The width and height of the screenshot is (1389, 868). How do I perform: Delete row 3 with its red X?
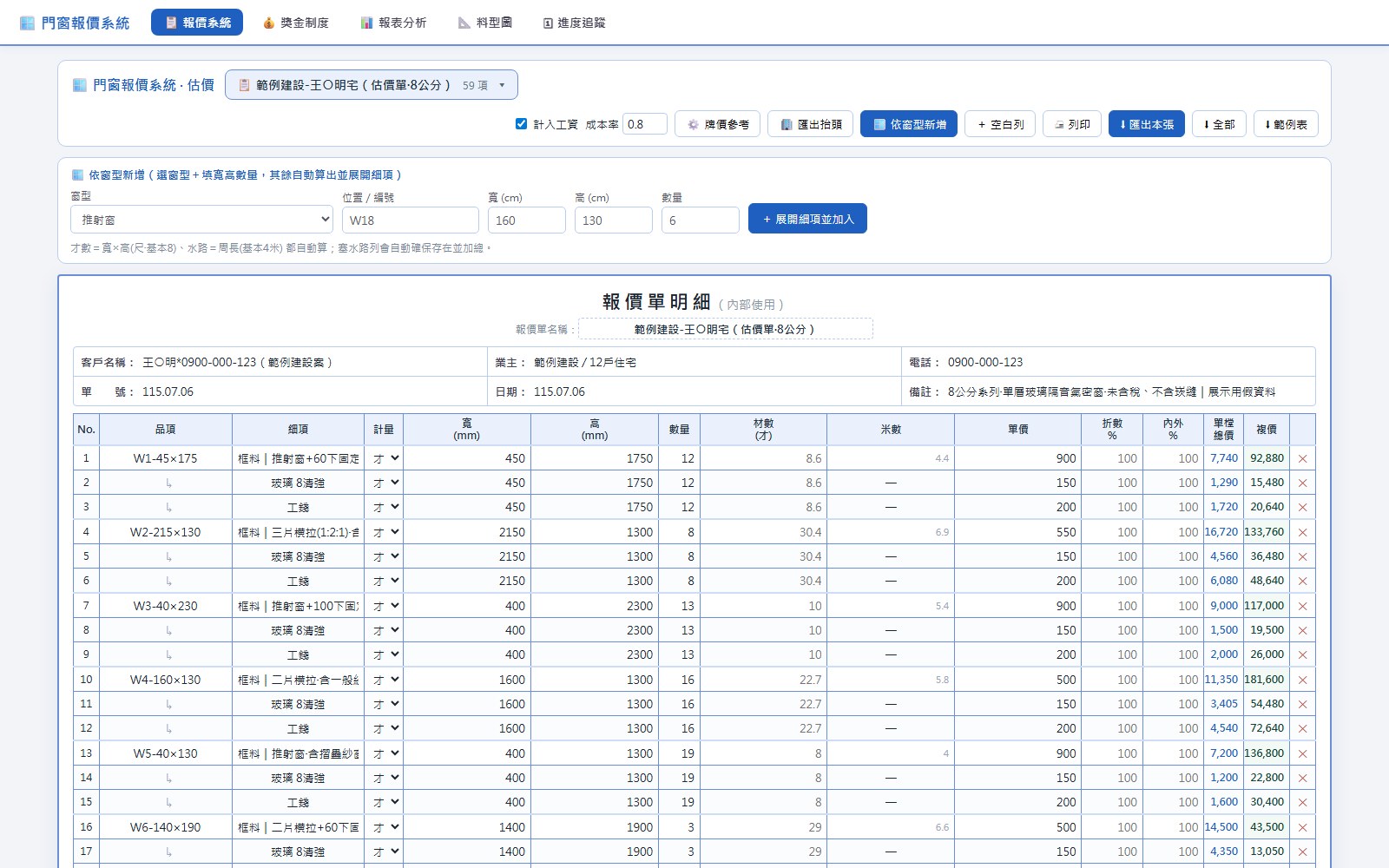[x=1302, y=507]
